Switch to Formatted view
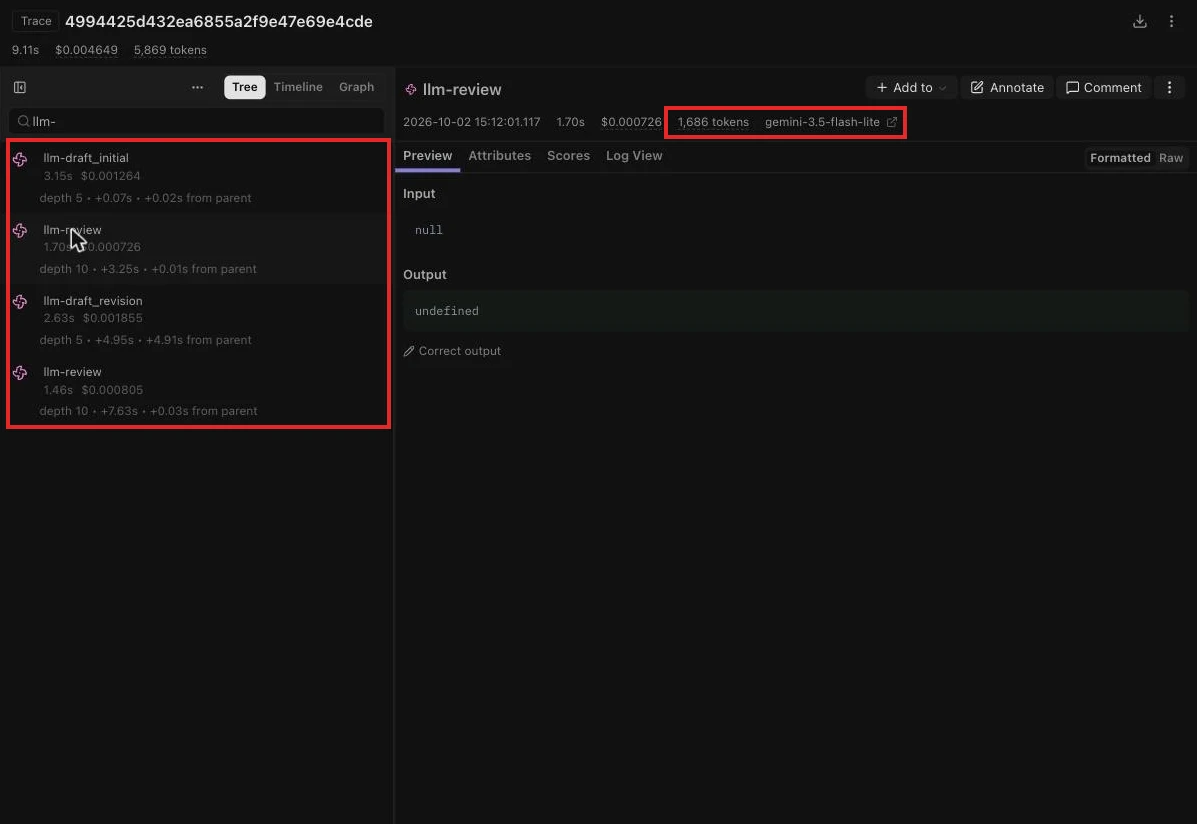Screen dimensions: 1197x824 point(1120,158)
